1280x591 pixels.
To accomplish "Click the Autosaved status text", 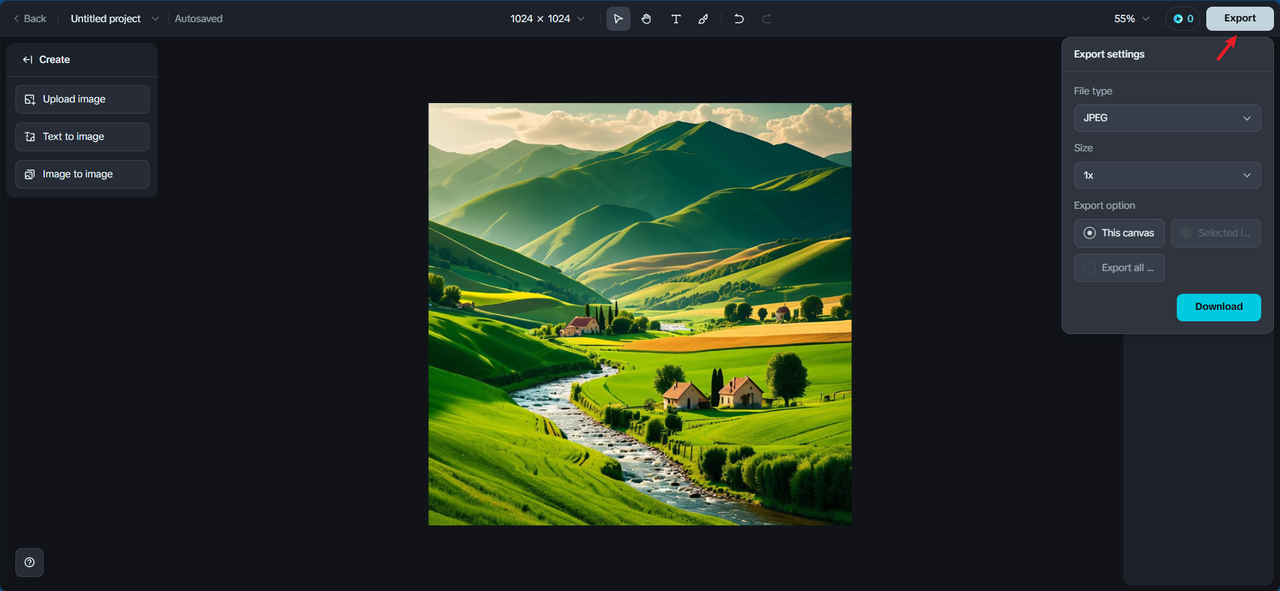I will (x=199, y=19).
